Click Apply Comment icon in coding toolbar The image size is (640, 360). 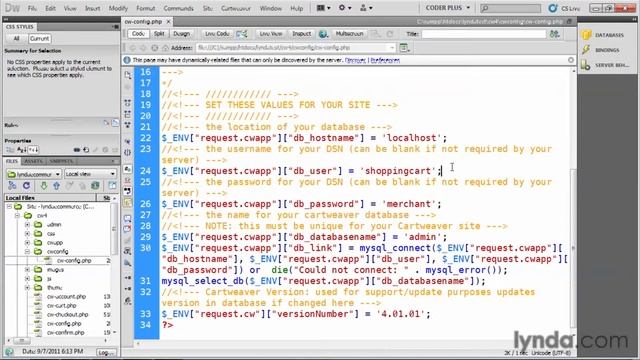point(128,218)
